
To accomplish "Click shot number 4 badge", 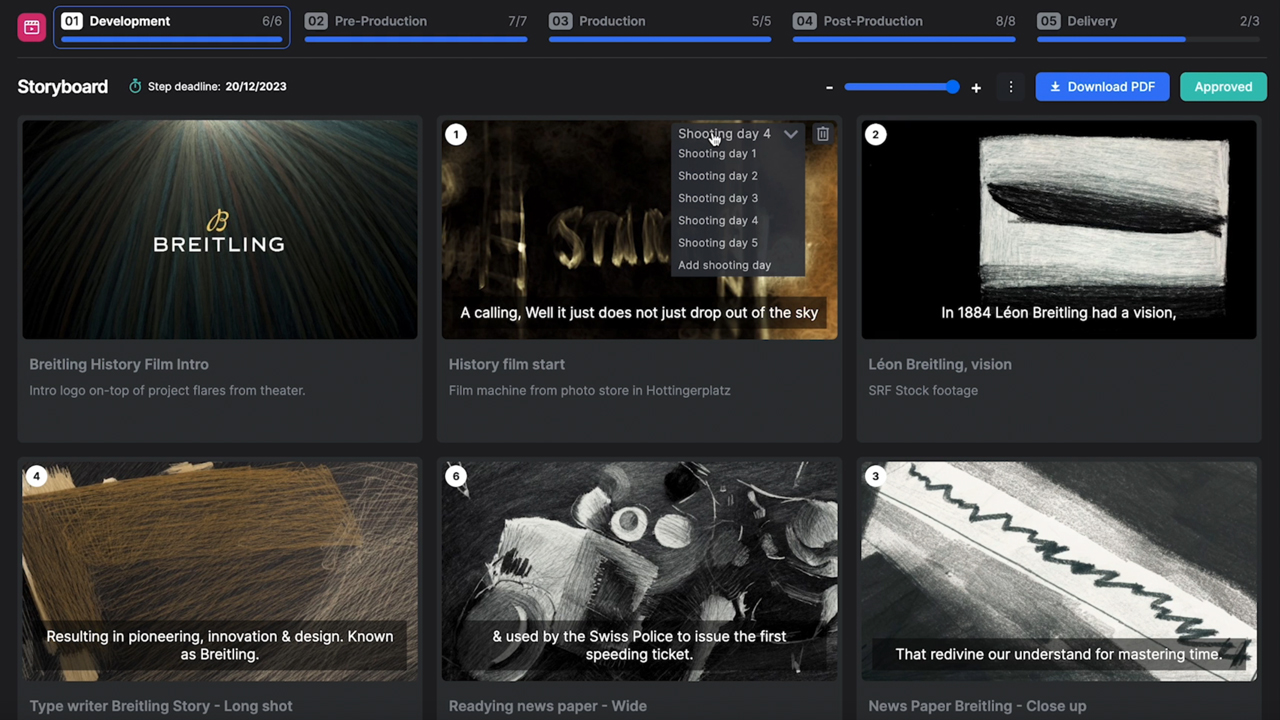I will point(36,476).
